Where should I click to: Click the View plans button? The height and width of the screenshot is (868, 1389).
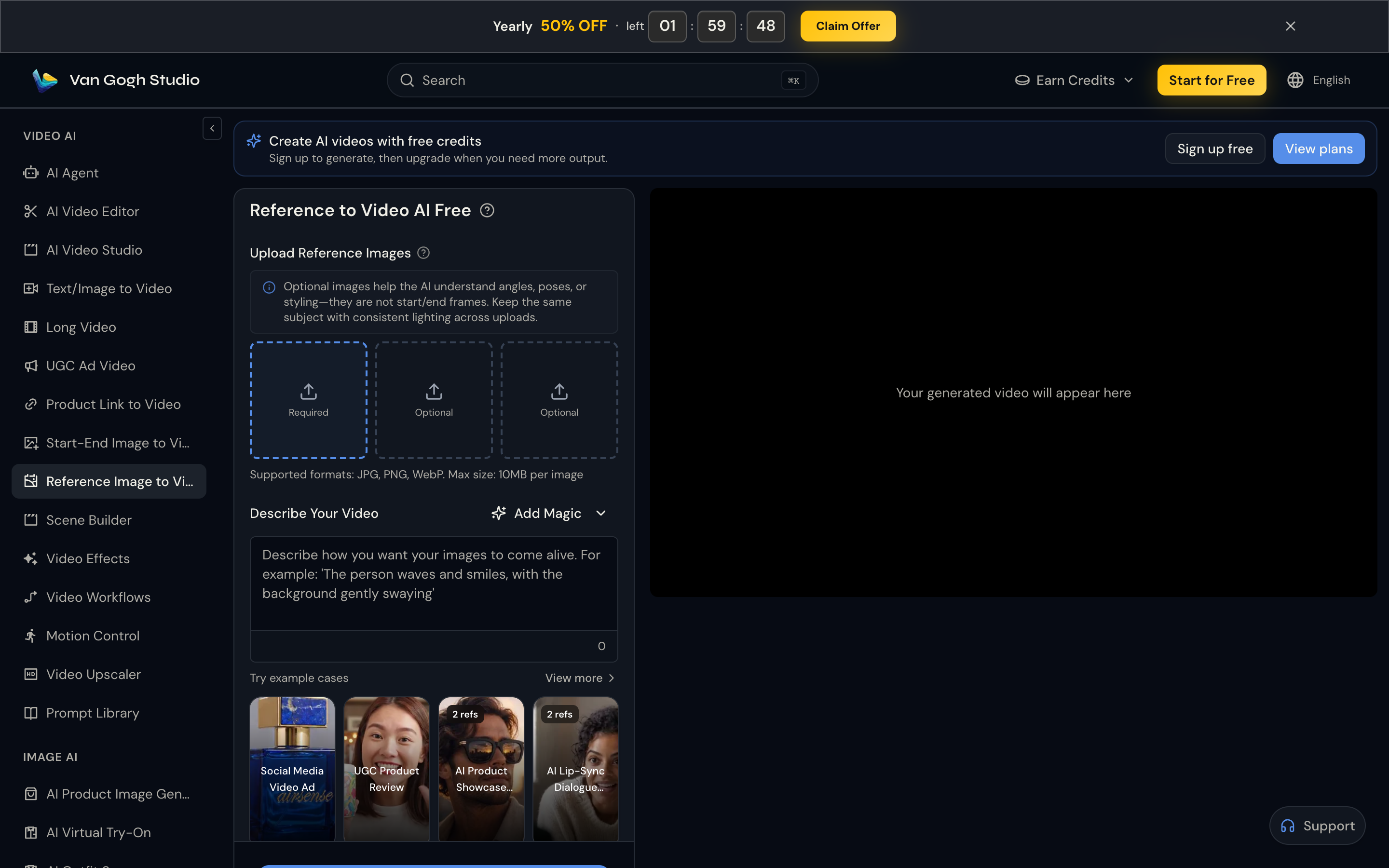click(1319, 149)
